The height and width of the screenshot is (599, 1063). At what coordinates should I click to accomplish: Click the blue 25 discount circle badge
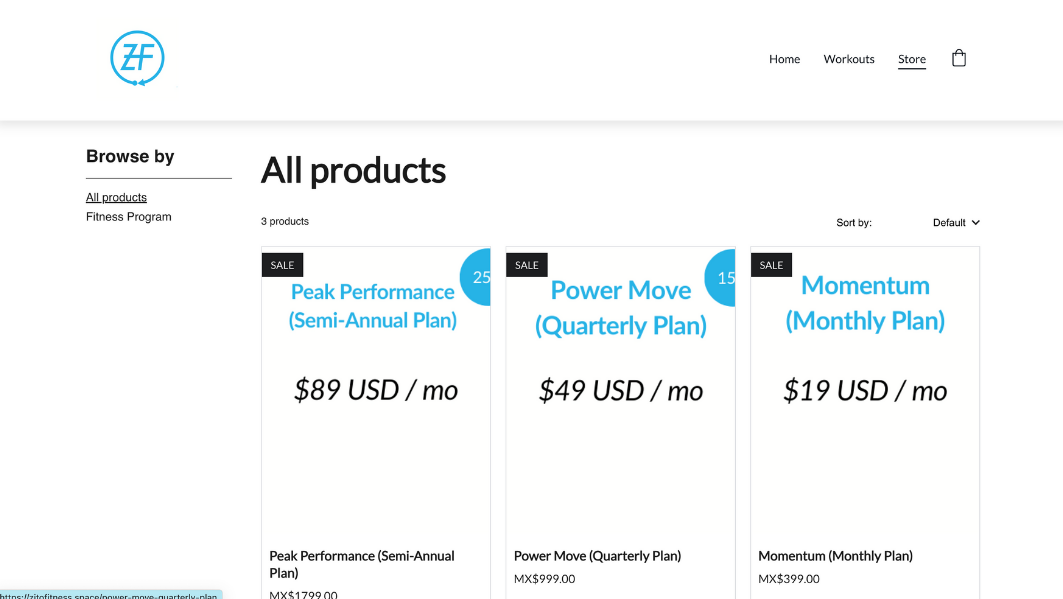[x=477, y=277]
